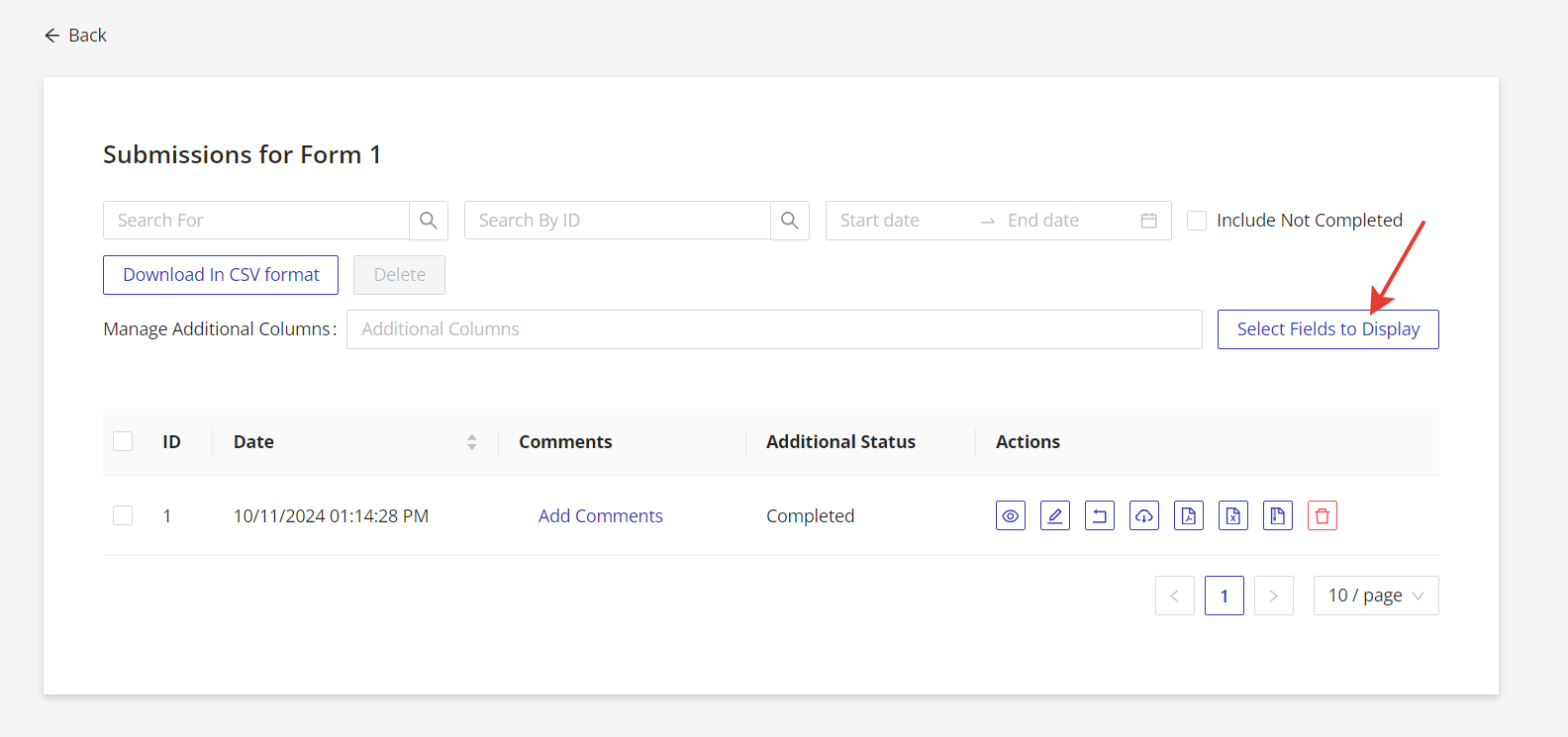Image resolution: width=1568 pixels, height=737 pixels.
Task: Delete submission 1 with the red trash icon
Action: [1322, 515]
